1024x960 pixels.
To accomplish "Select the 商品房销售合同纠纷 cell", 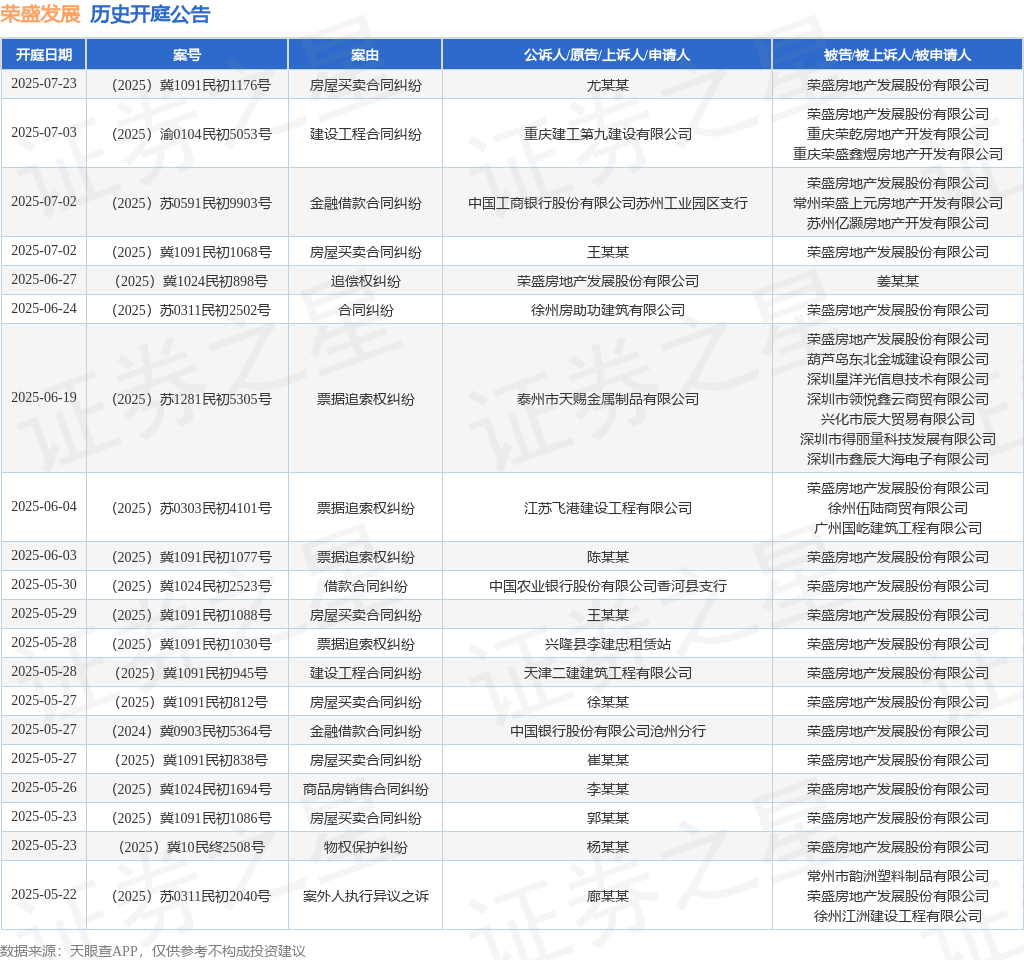I will (x=365, y=789).
